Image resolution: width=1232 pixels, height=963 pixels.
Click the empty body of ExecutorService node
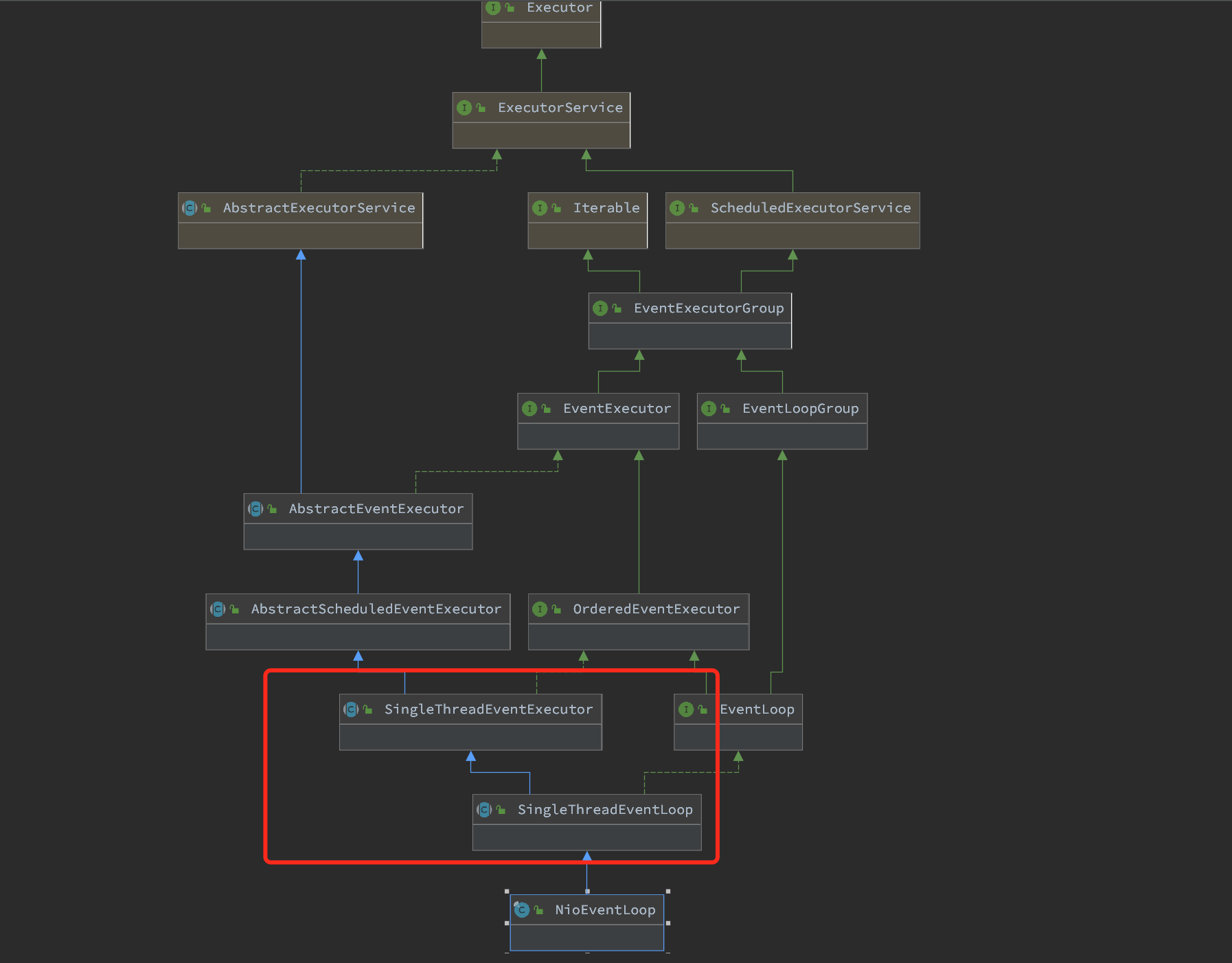point(541,135)
